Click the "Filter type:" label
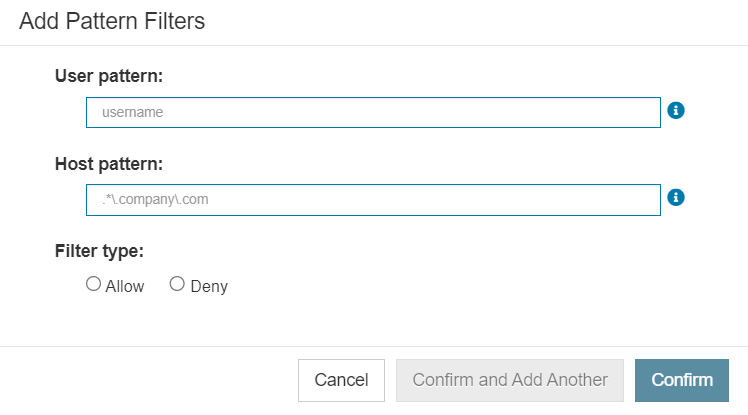Image resolution: width=748 pixels, height=415 pixels. [x=99, y=251]
